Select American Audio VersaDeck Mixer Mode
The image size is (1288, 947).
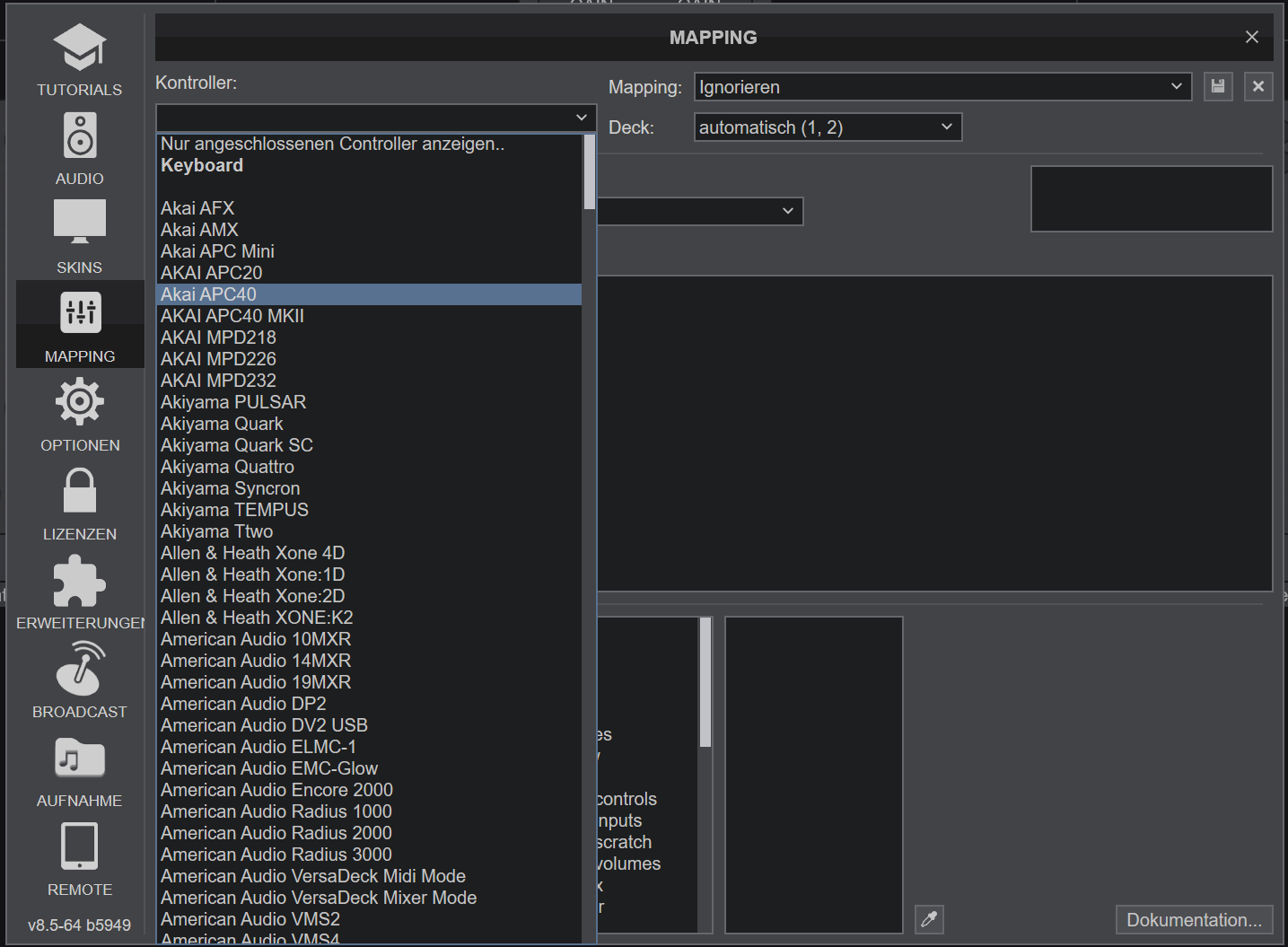coord(370,898)
